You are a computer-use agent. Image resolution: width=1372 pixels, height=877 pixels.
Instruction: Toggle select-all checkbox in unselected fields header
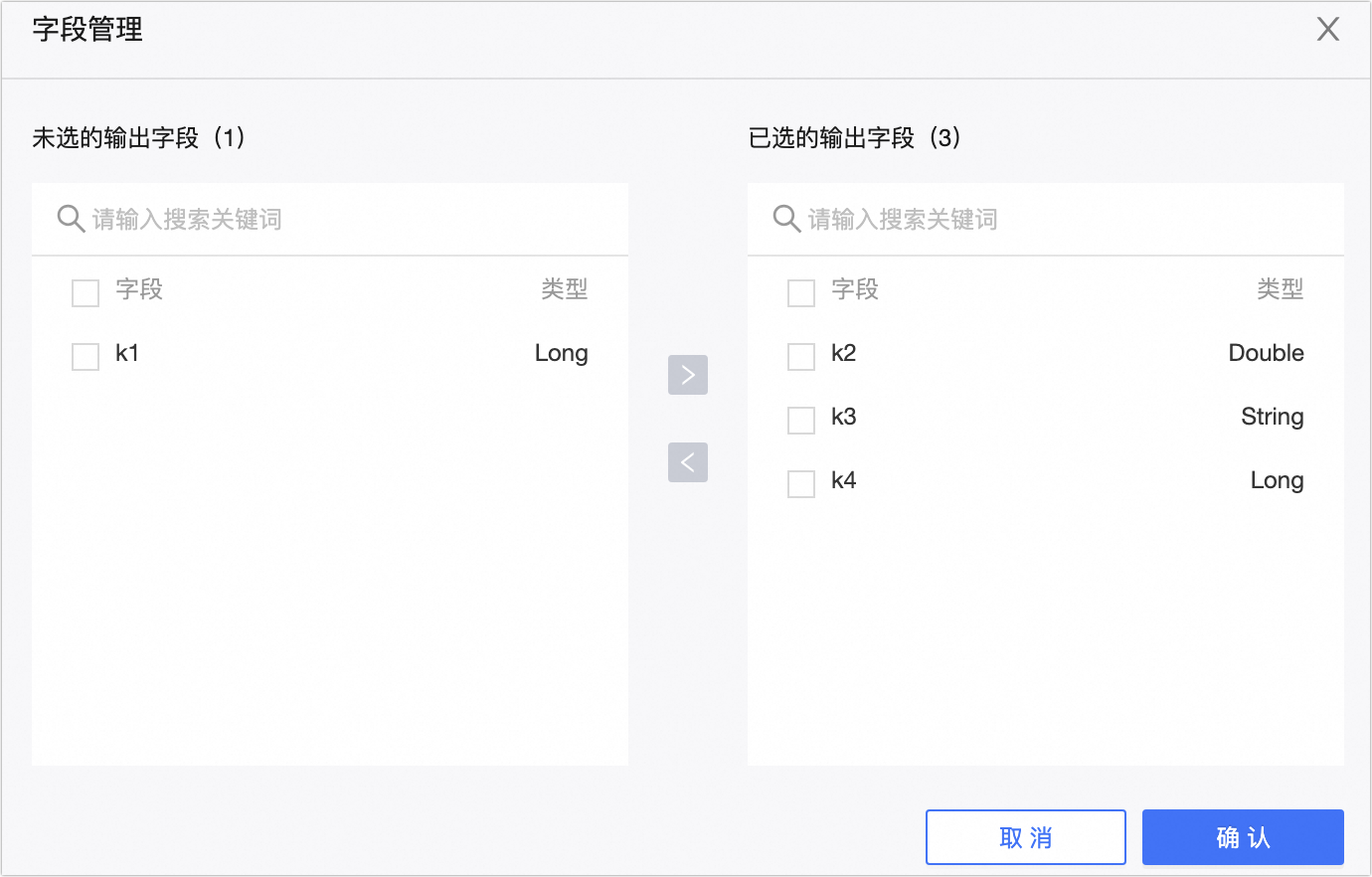[86, 293]
